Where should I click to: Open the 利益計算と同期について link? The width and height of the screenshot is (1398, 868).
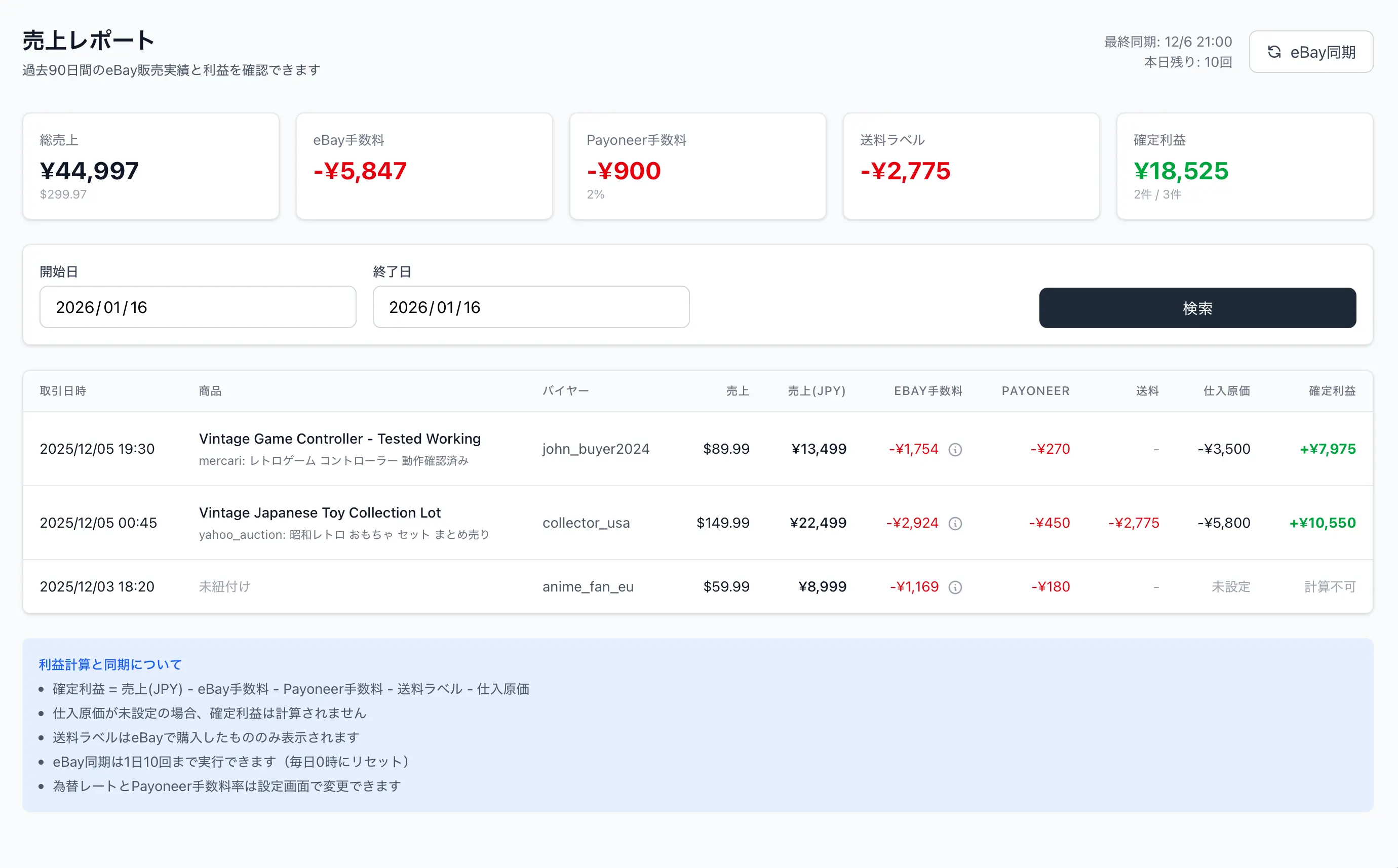(x=108, y=663)
